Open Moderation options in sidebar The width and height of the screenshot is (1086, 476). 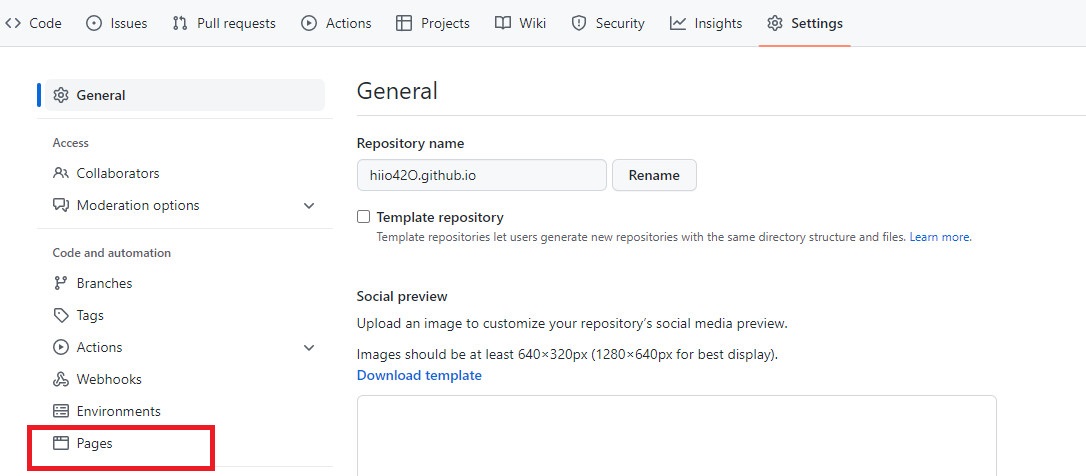185,205
